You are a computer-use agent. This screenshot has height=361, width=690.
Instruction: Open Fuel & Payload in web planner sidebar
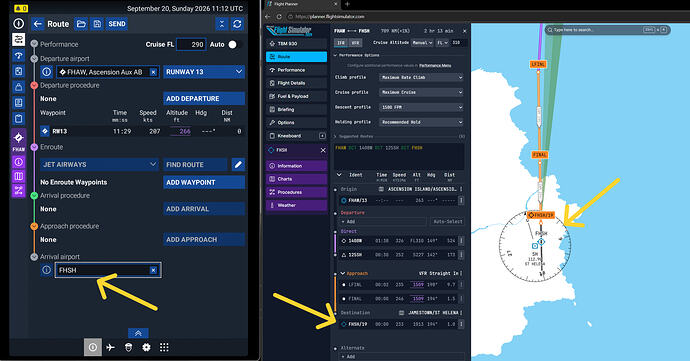point(297,96)
